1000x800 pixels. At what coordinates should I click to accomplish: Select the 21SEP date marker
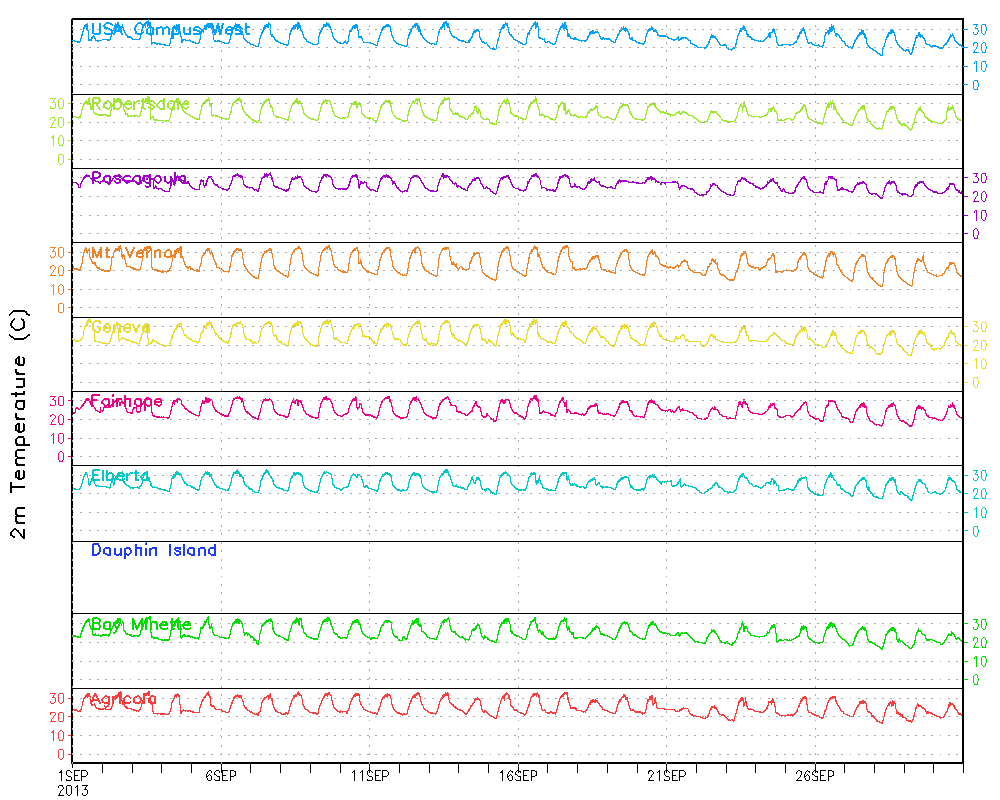pyautogui.click(x=666, y=776)
